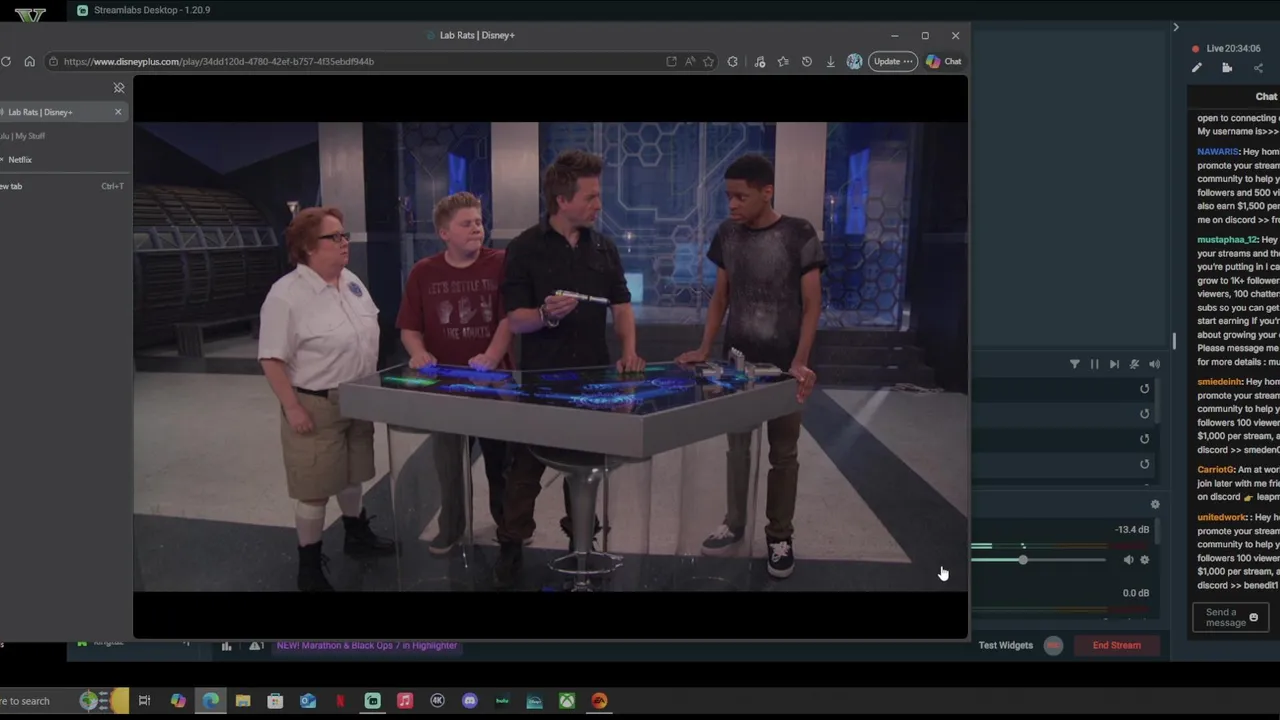Screen dimensions: 1280x720
Task: Open read aloud icon in address bar
Action: 690,61
